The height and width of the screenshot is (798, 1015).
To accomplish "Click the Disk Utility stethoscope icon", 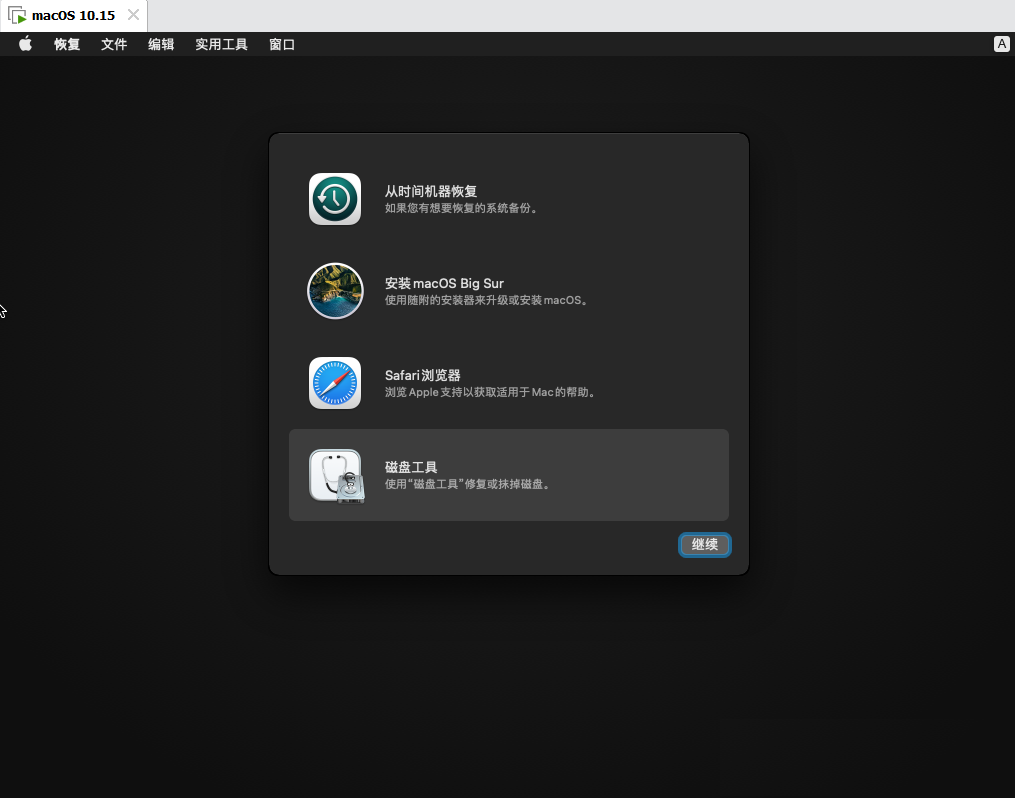I will (337, 476).
